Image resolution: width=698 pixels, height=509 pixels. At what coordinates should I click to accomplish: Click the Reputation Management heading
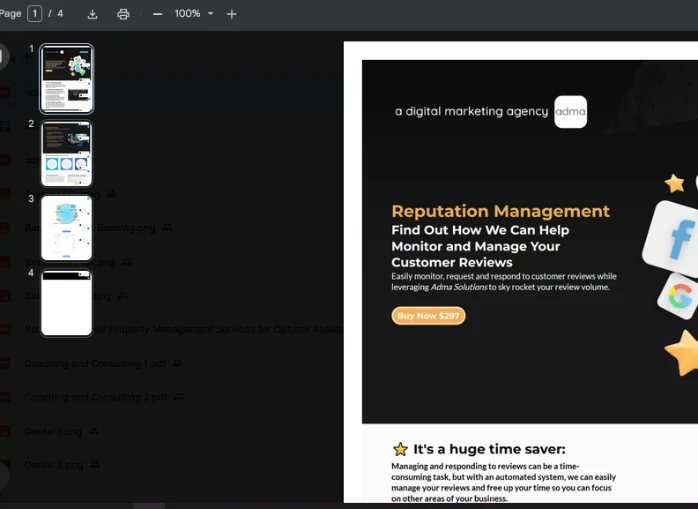click(x=500, y=211)
